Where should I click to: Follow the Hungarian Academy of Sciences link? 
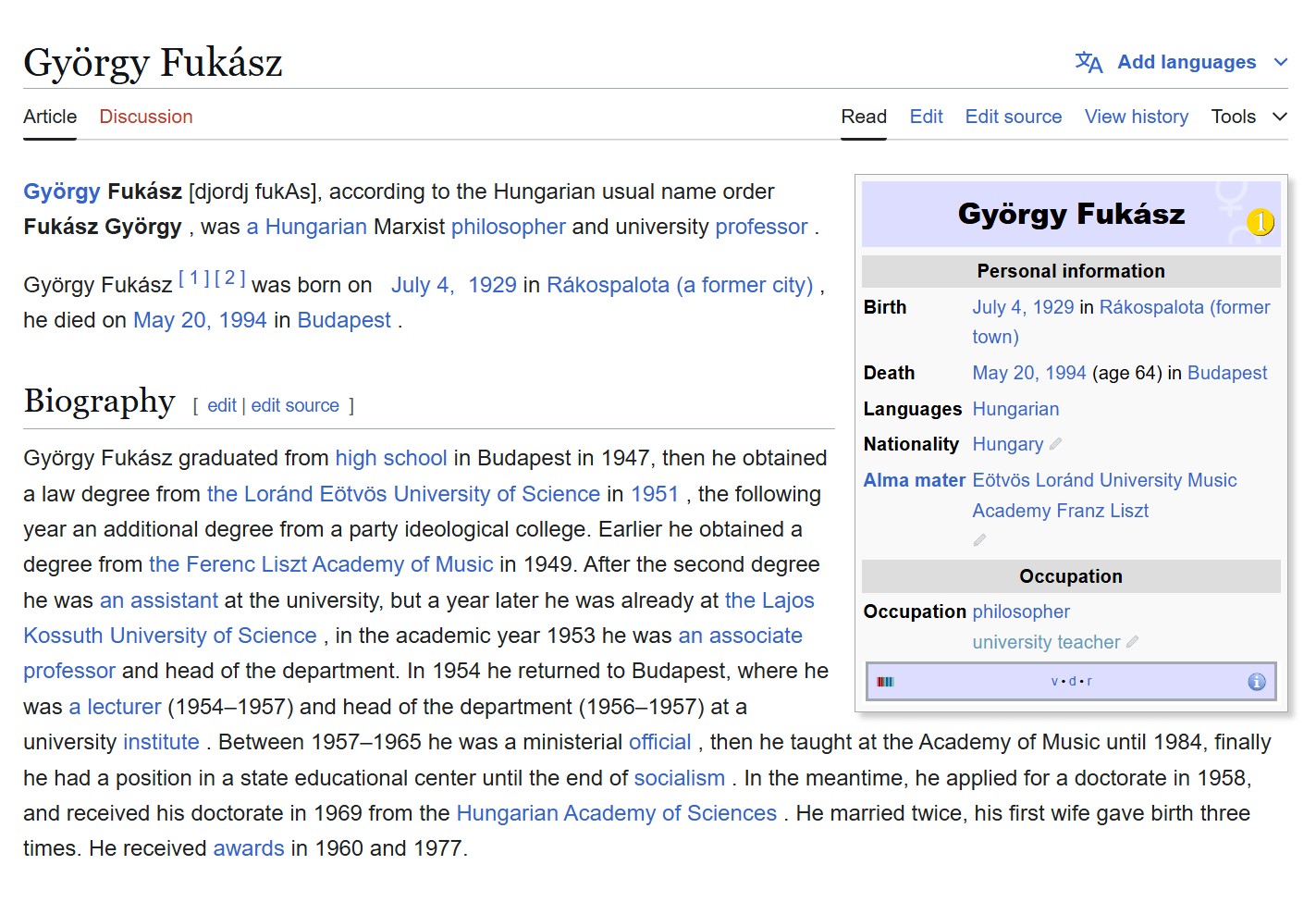[x=616, y=813]
